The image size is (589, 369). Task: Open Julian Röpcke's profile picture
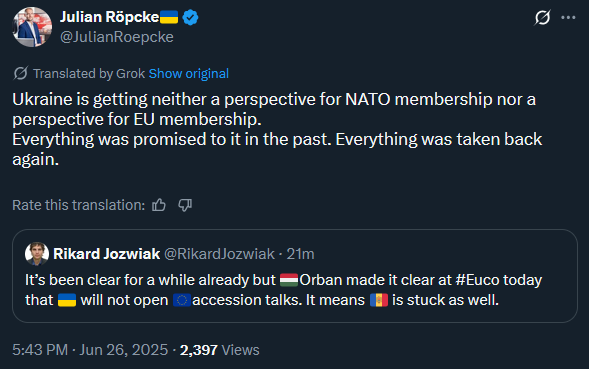pos(32,27)
